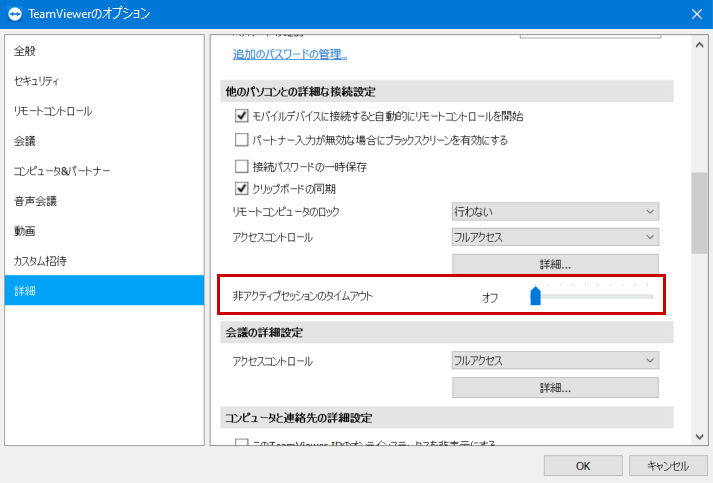
Task: Uncheck モバイルデバイスに接続すると自動的にリモートコントロールを開始
Action: click(241, 116)
